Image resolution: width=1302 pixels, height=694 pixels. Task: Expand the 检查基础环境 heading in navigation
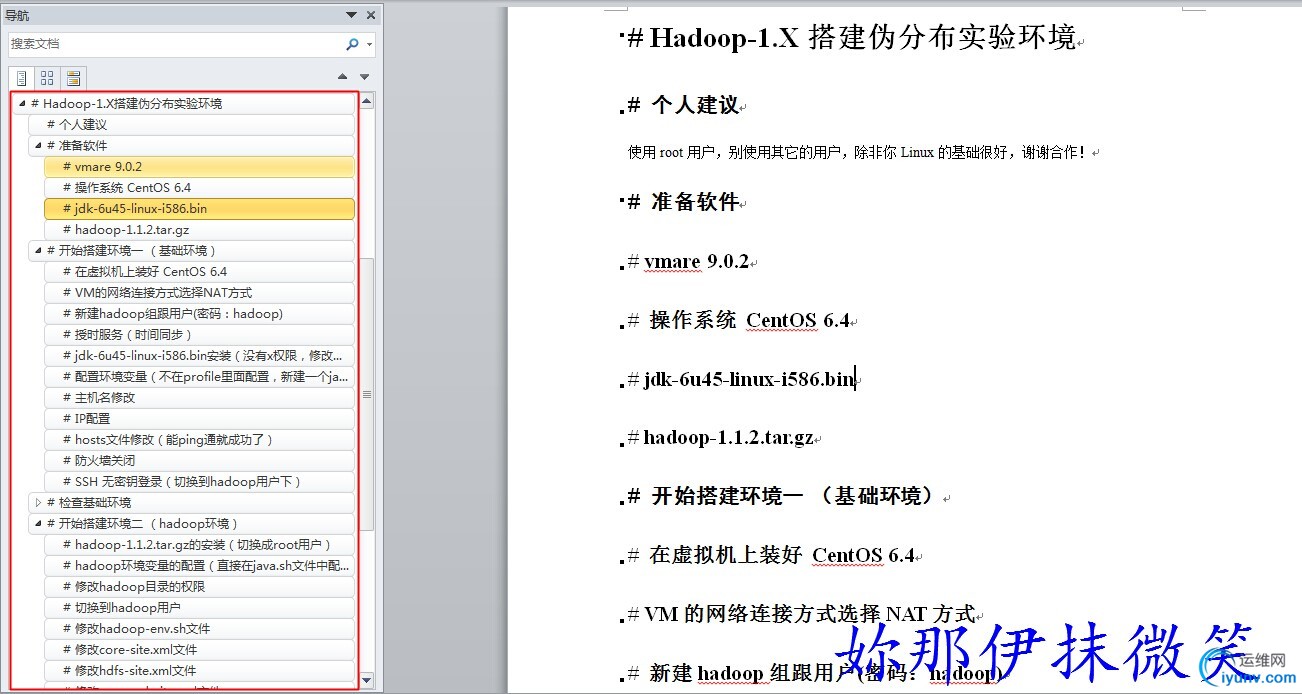pos(37,502)
